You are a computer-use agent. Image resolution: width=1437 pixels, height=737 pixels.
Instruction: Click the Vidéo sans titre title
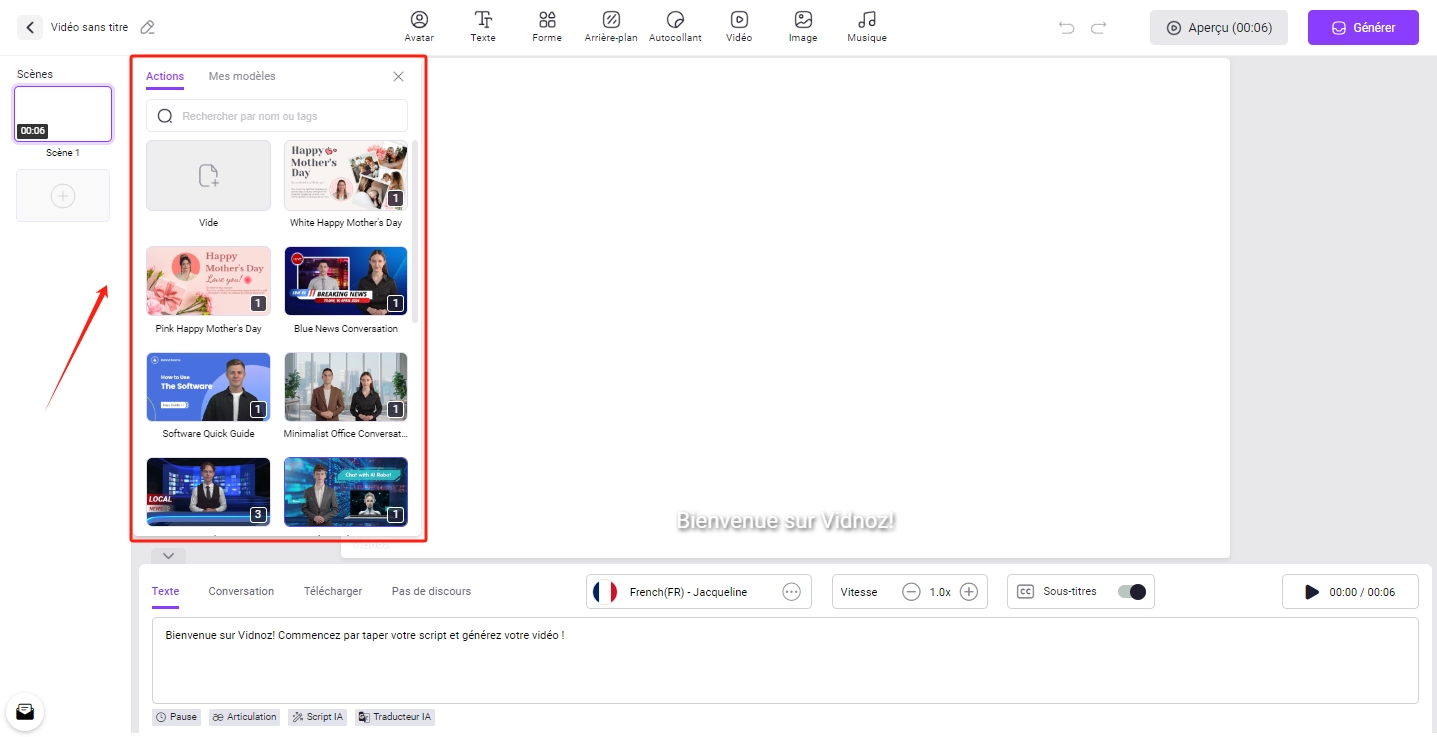[x=89, y=28]
